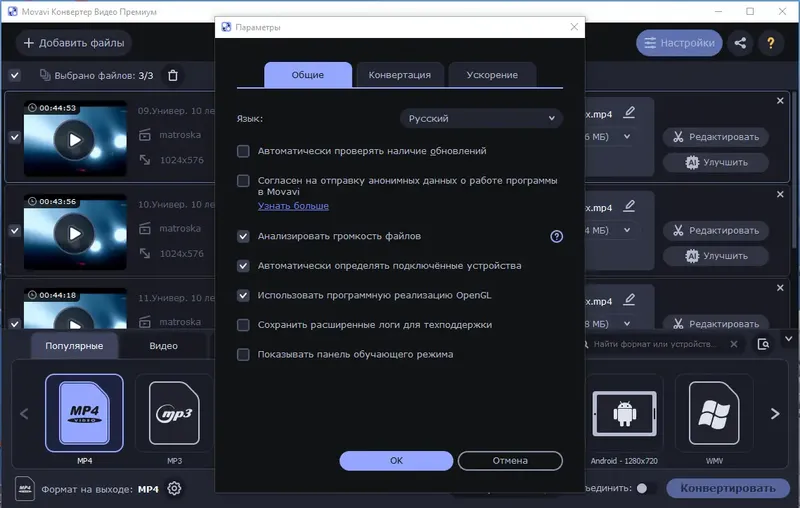Collapse the format panel chevron
Viewport: 800px width, 508px height.
pos(789,339)
